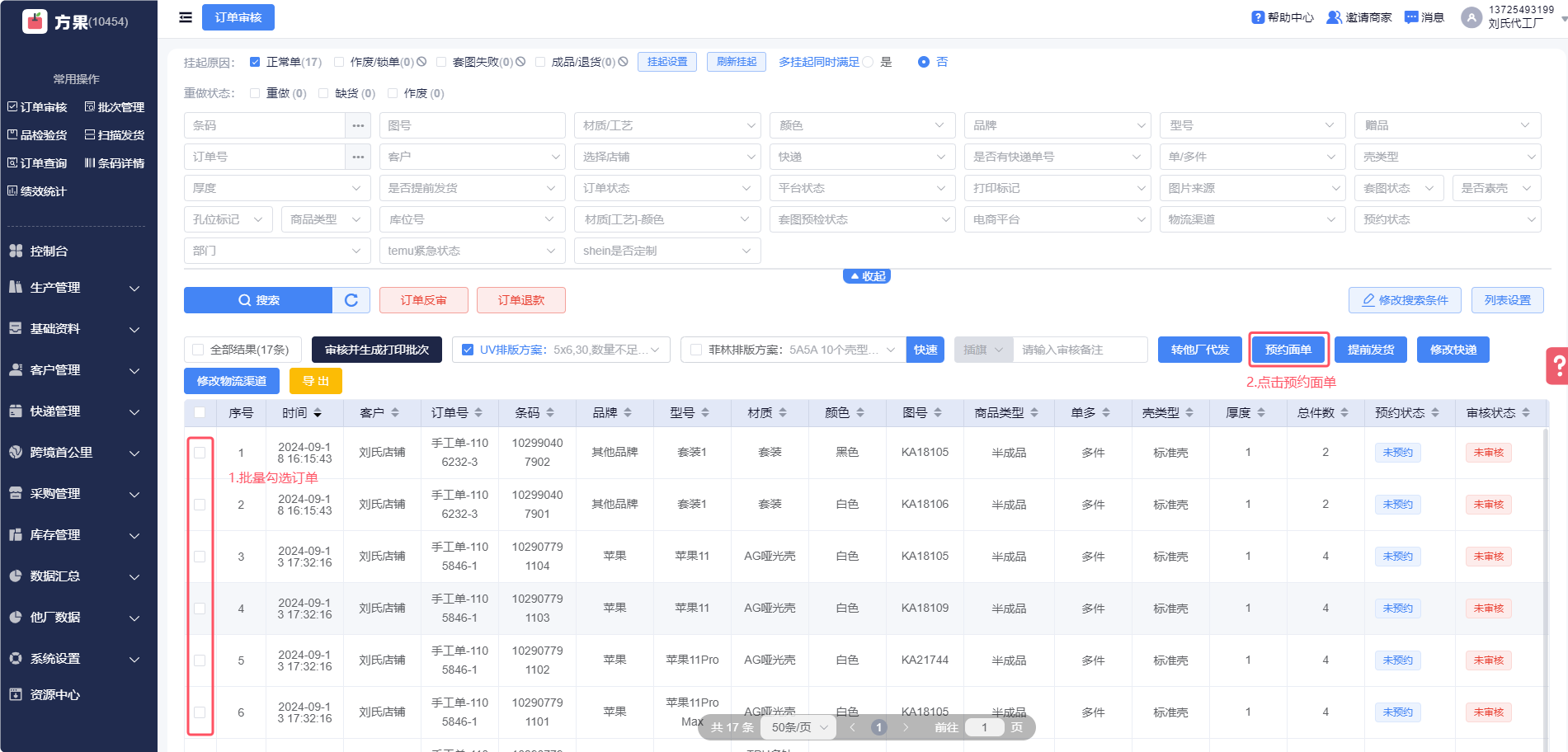Screen dimensions: 1568x752
Task: Click the Invite Merchant icon
Action: click(x=1334, y=17)
